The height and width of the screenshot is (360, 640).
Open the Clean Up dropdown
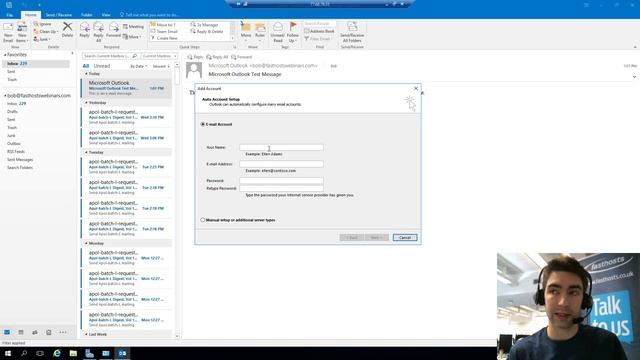tap(46, 31)
